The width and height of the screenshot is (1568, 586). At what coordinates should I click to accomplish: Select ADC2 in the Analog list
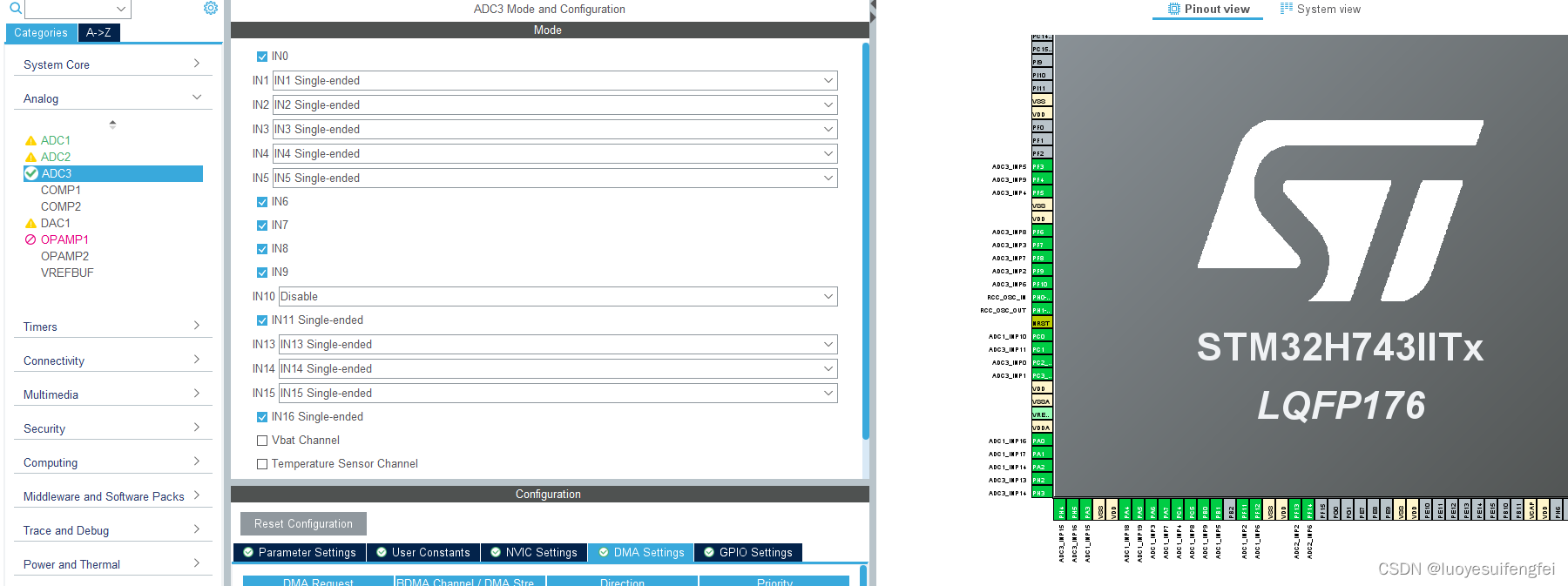tap(56, 157)
